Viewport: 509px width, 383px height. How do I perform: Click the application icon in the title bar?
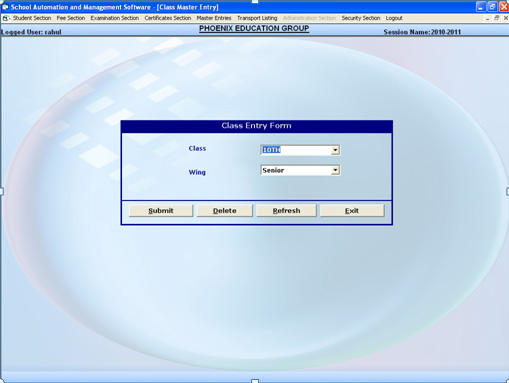click(5, 7)
